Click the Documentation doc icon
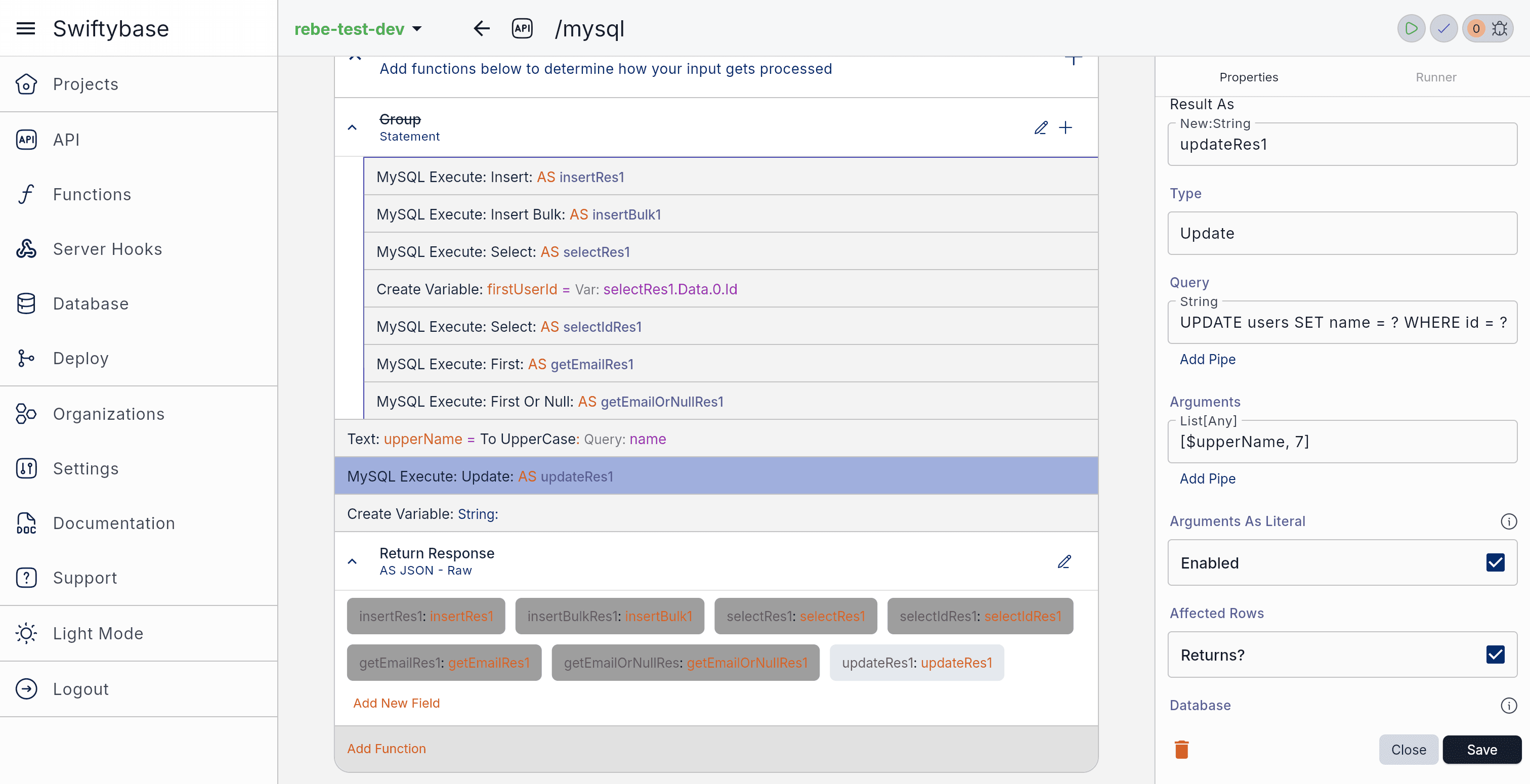This screenshot has width=1530, height=784. point(26,524)
